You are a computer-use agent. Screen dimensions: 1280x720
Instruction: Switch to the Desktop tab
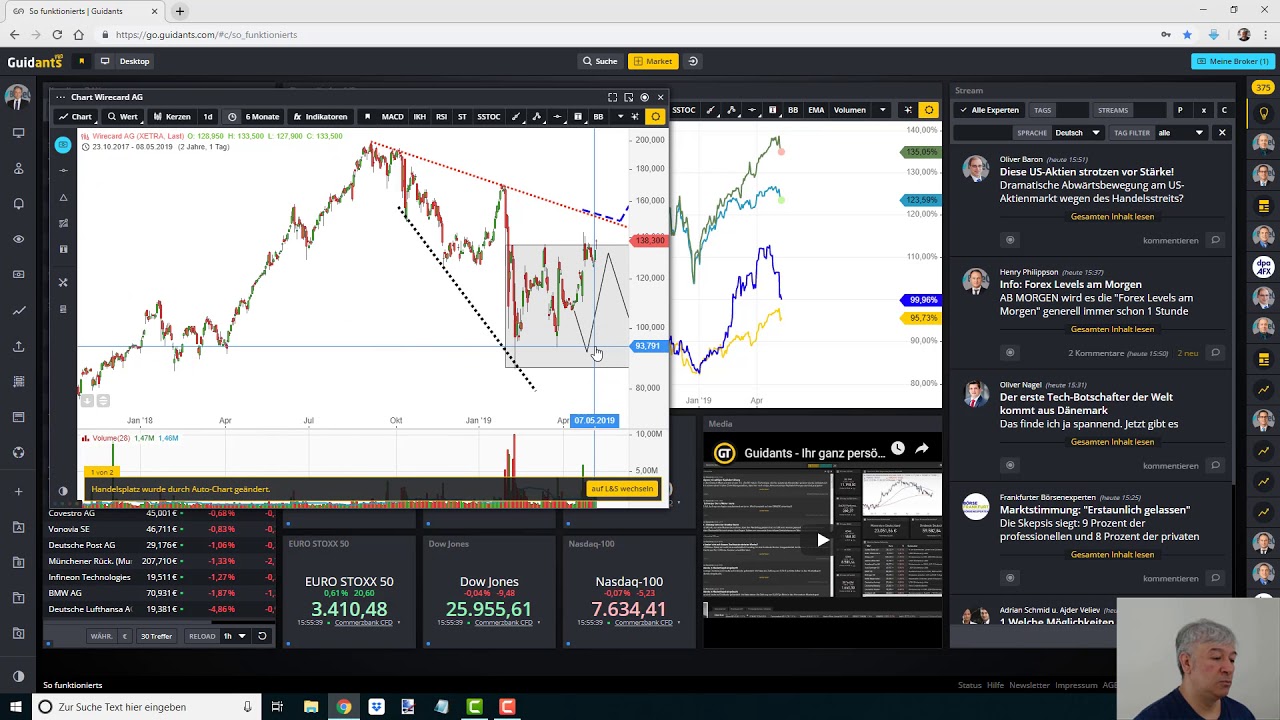126,61
